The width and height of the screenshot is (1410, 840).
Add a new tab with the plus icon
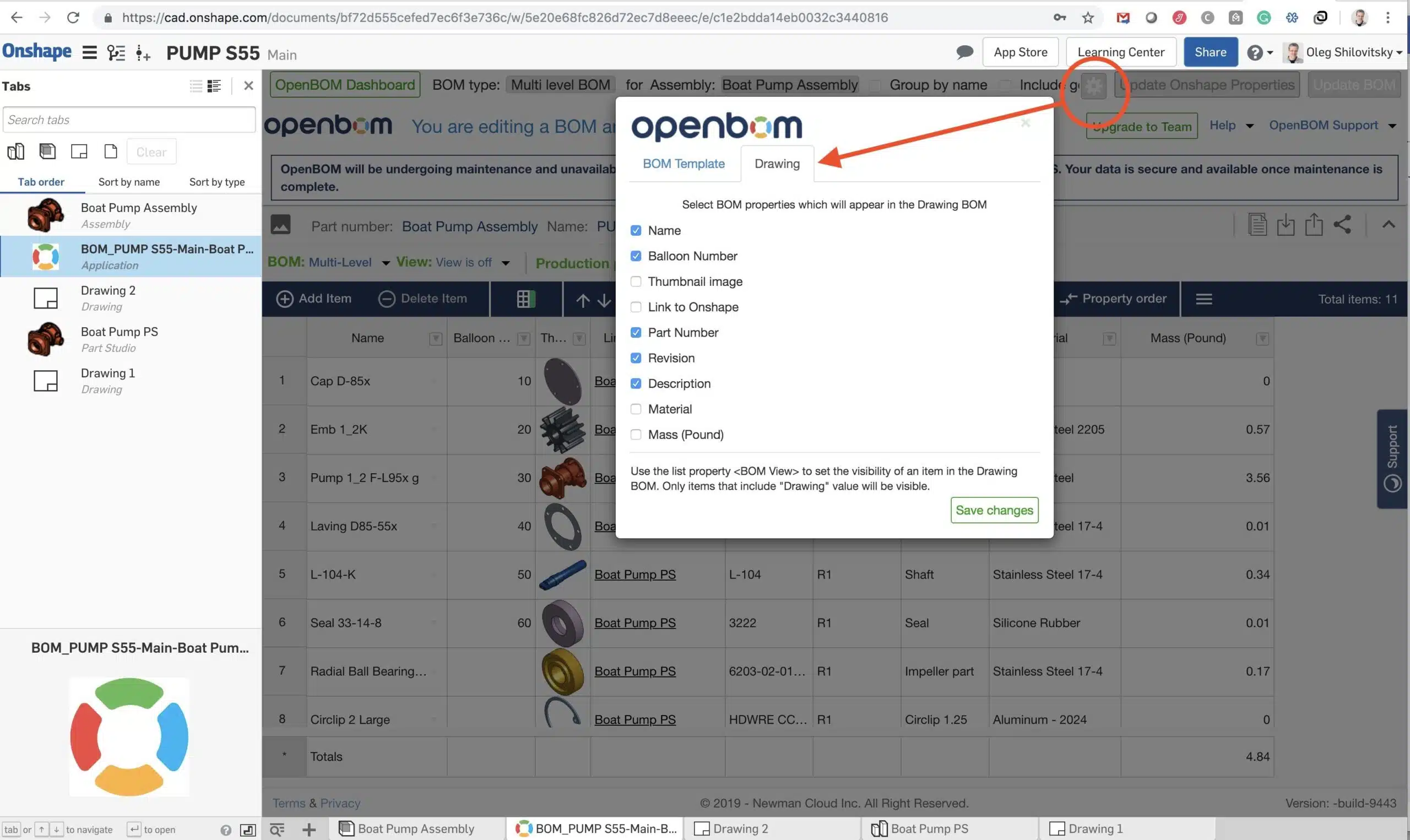[x=309, y=830]
